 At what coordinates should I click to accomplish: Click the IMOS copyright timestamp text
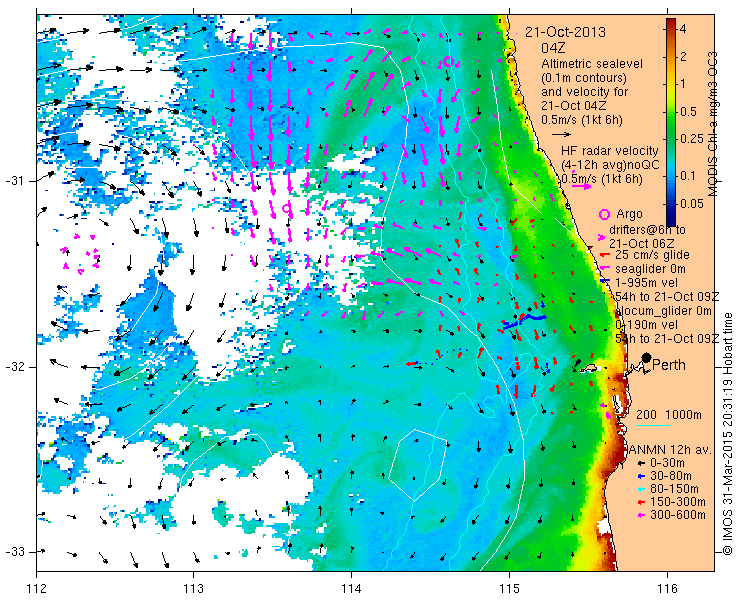click(728, 434)
